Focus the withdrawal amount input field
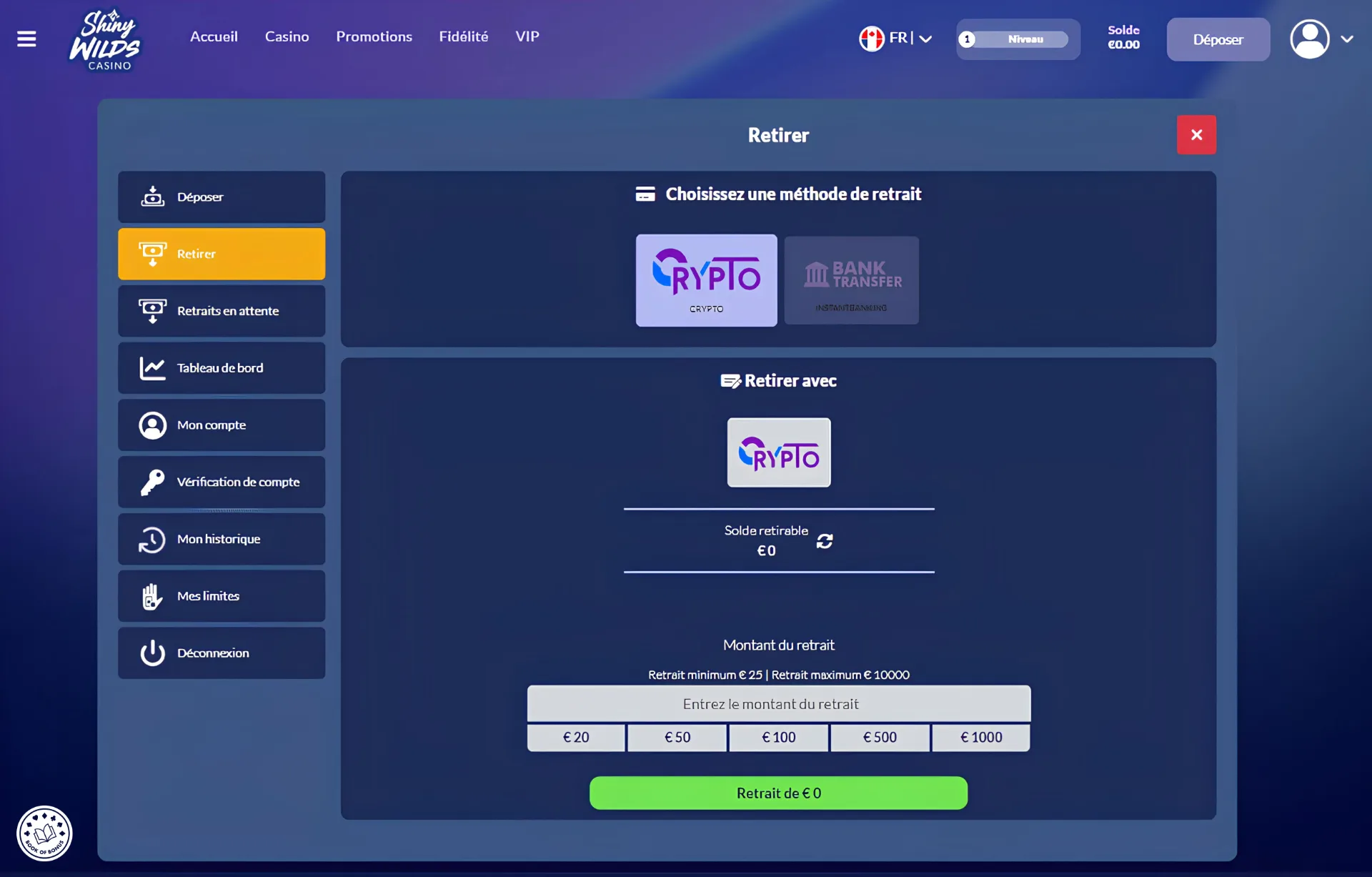 tap(779, 704)
